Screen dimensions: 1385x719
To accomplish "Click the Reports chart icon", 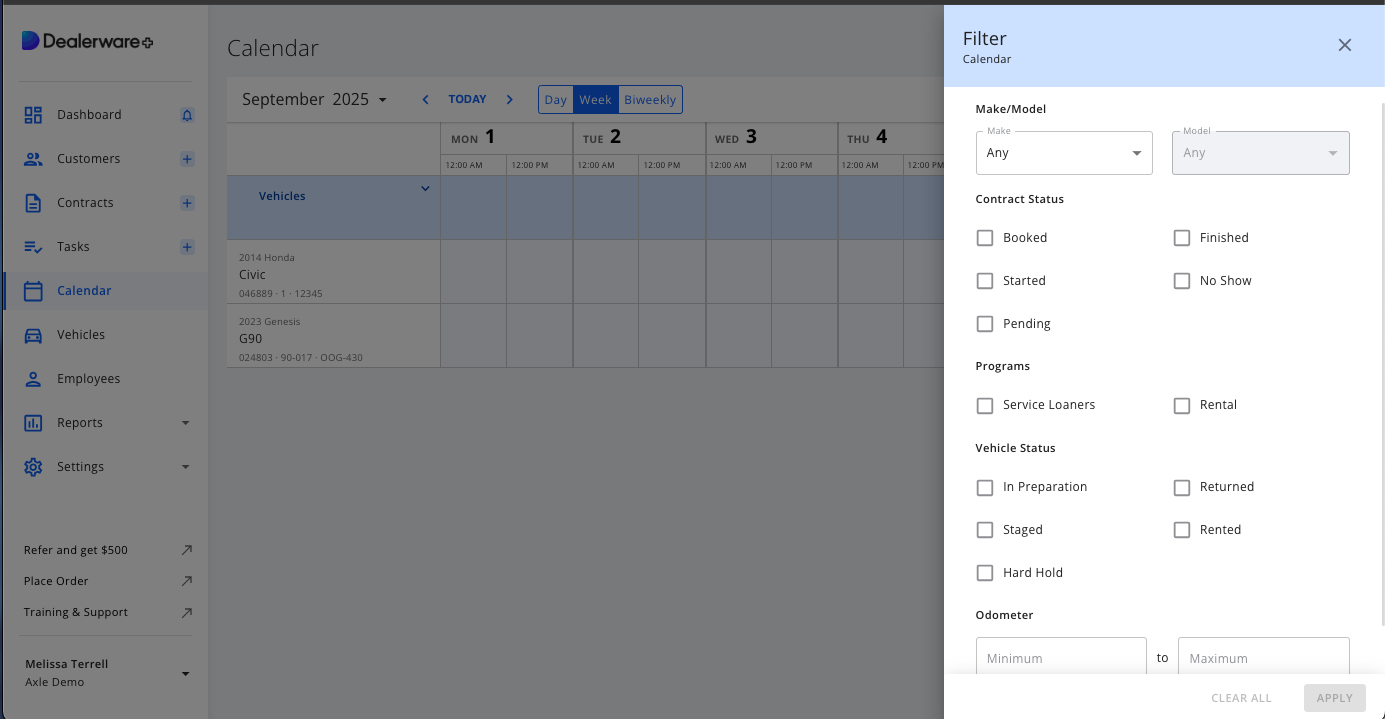I will click(x=33, y=423).
